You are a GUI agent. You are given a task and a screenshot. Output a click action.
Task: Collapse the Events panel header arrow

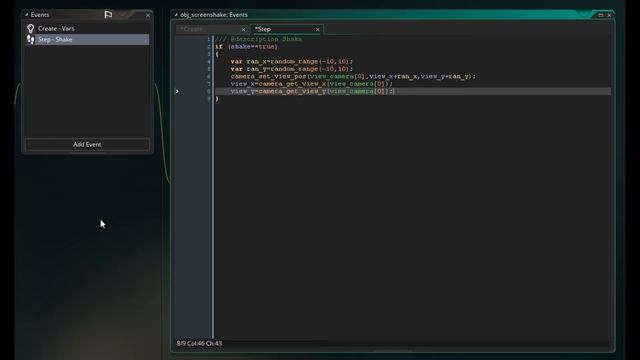27,15
